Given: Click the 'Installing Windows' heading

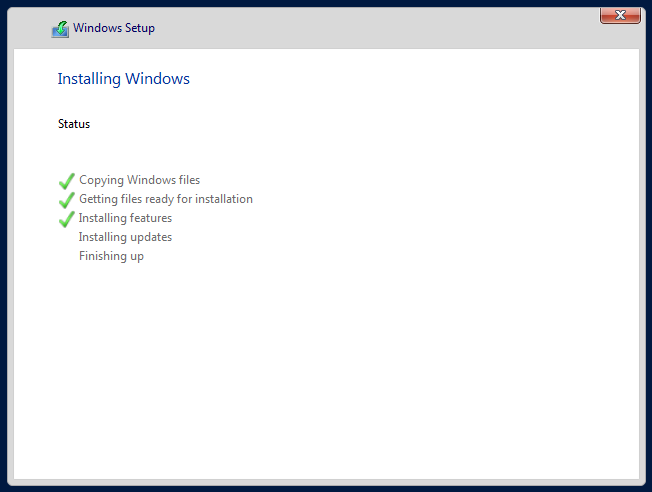Looking at the screenshot, I should pyautogui.click(x=123, y=79).
